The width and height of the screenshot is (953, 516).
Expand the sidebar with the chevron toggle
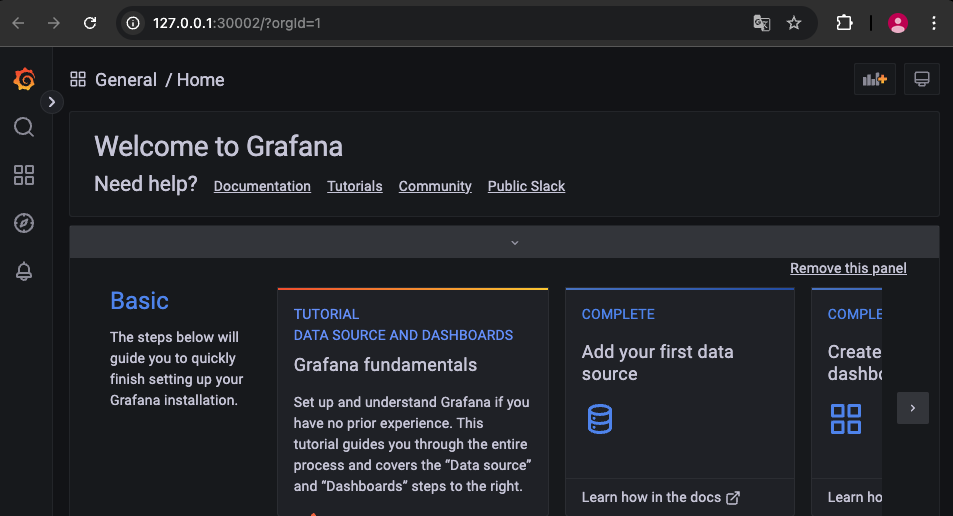pyautogui.click(x=52, y=102)
